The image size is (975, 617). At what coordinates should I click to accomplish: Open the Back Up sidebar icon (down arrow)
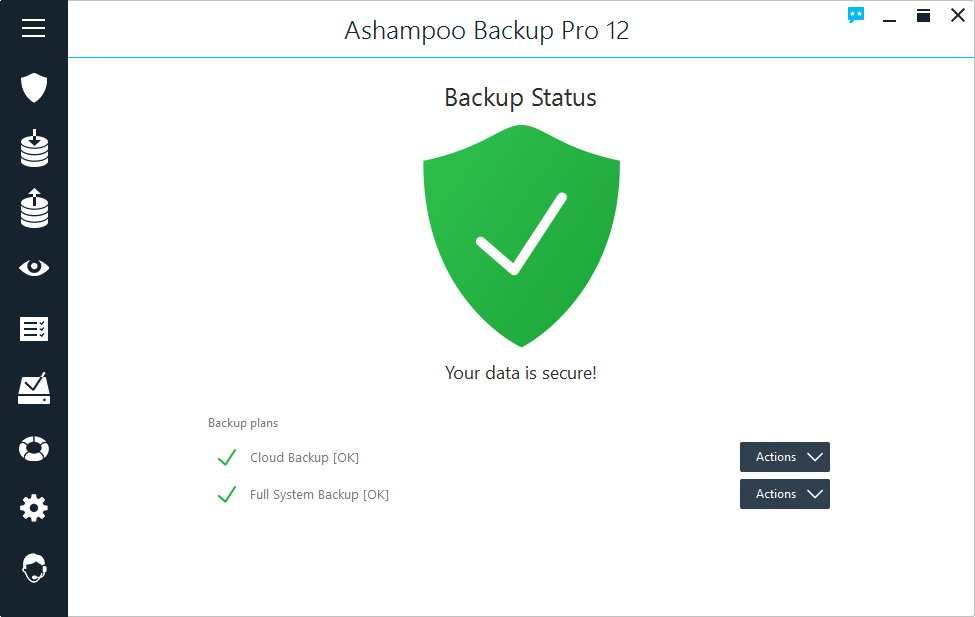34,148
